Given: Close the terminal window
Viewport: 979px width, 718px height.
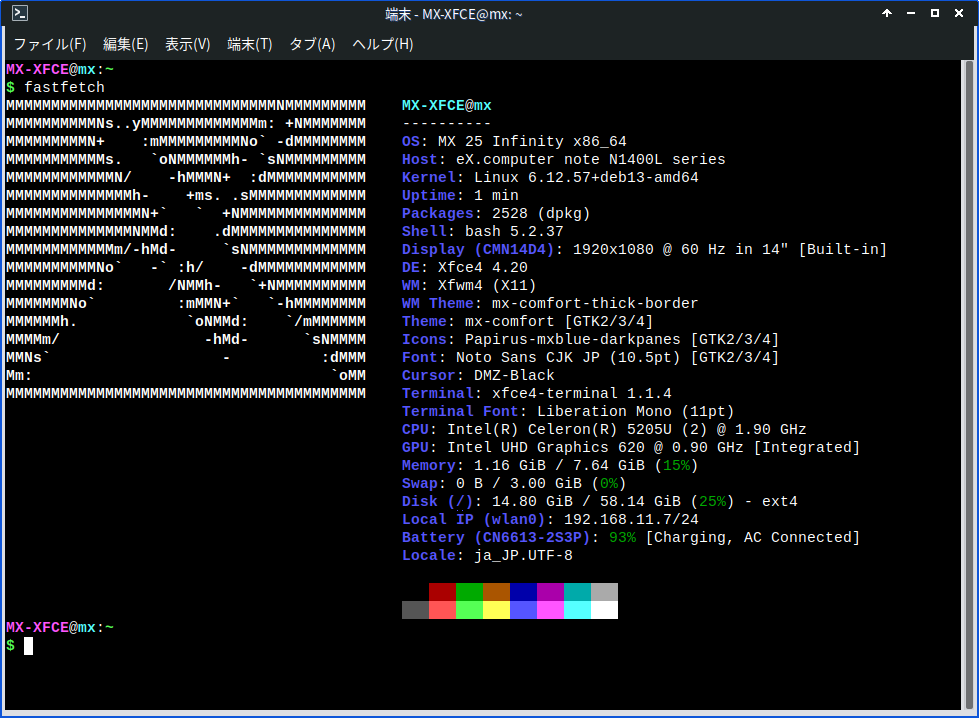Looking at the screenshot, I should click(x=959, y=14).
